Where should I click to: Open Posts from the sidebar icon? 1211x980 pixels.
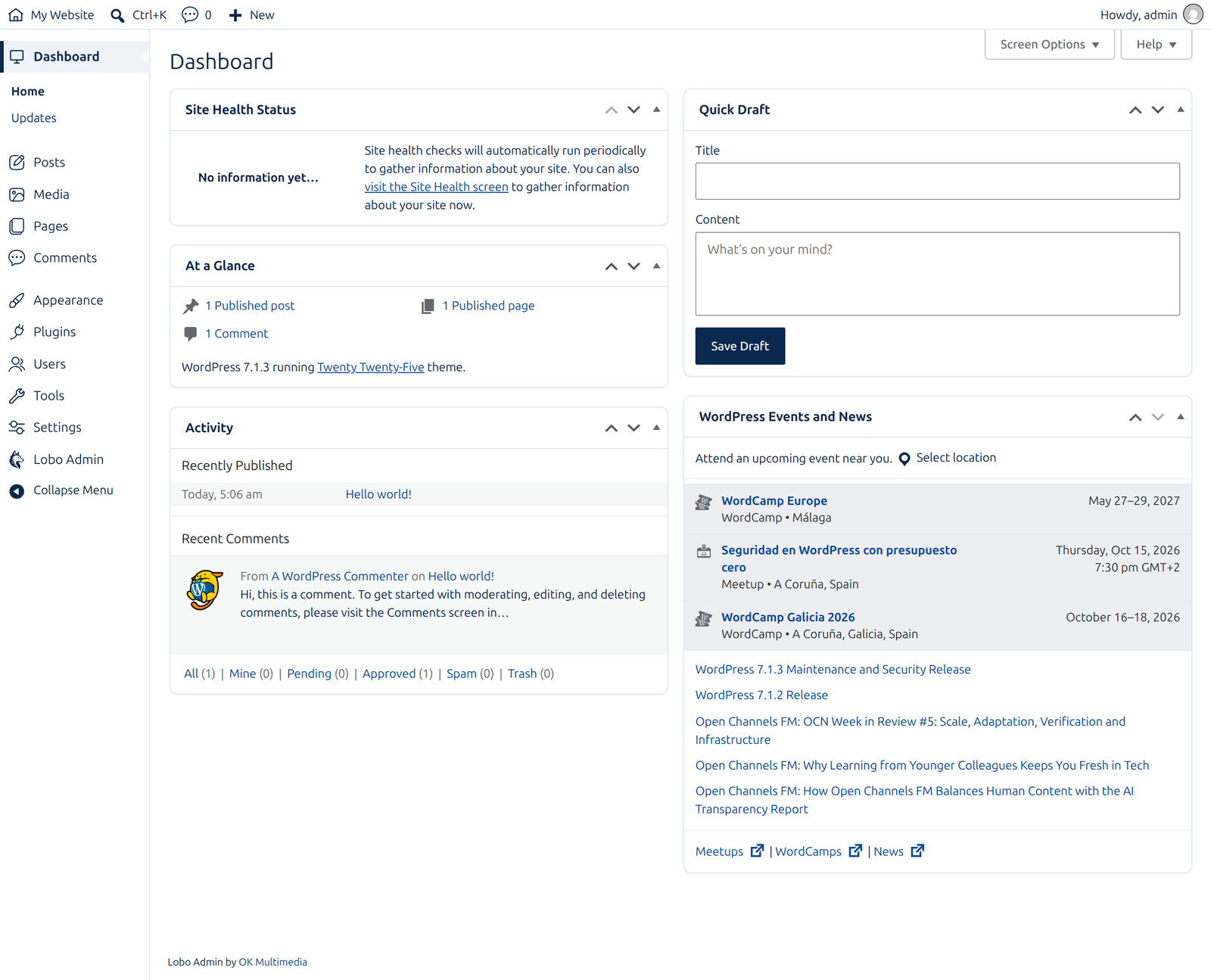[x=17, y=162]
